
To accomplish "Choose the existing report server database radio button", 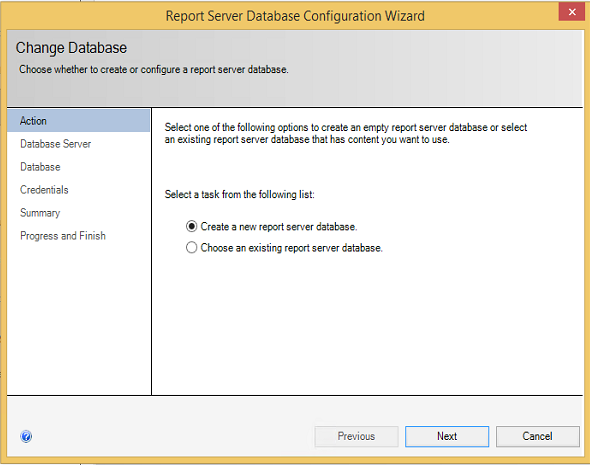I will [192, 248].
